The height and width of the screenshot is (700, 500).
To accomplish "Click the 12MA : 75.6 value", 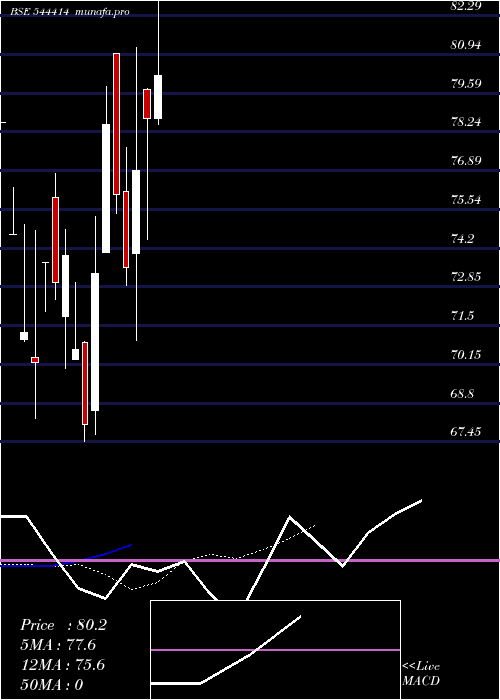I will click(x=63, y=665).
